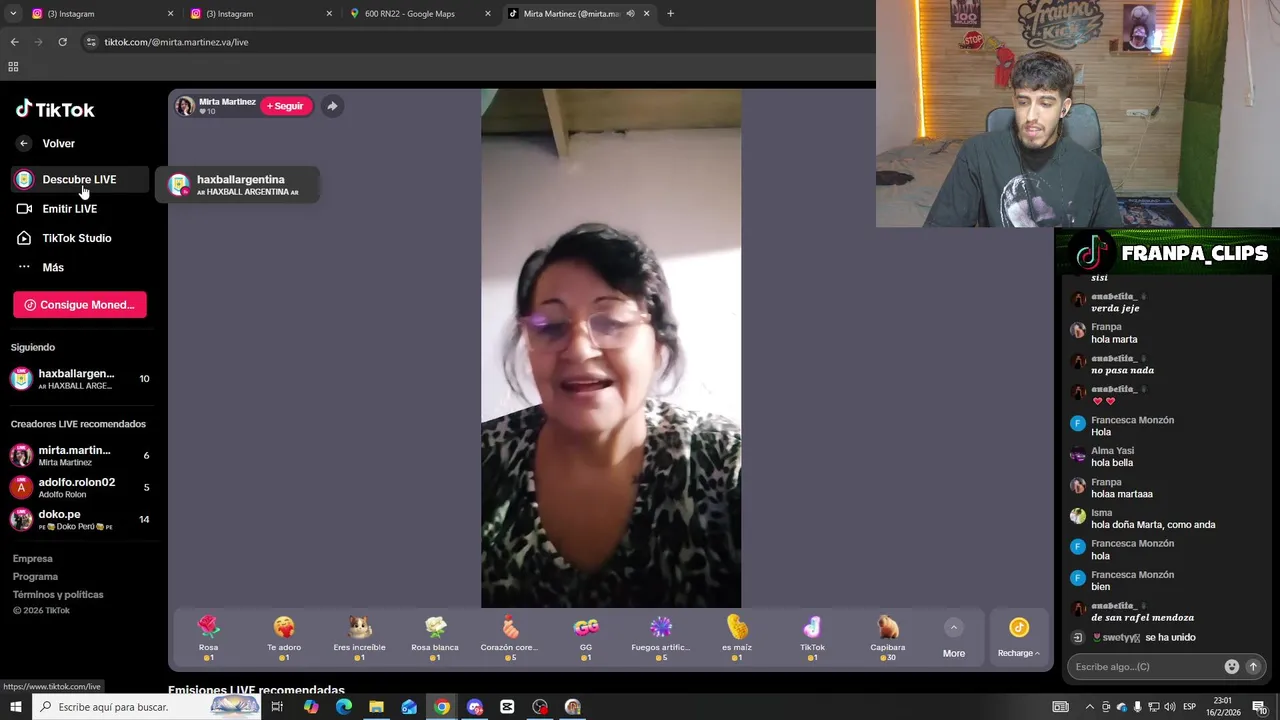Open the Windows Start menu
Viewport: 1280px width, 720px height.
click(x=15, y=707)
